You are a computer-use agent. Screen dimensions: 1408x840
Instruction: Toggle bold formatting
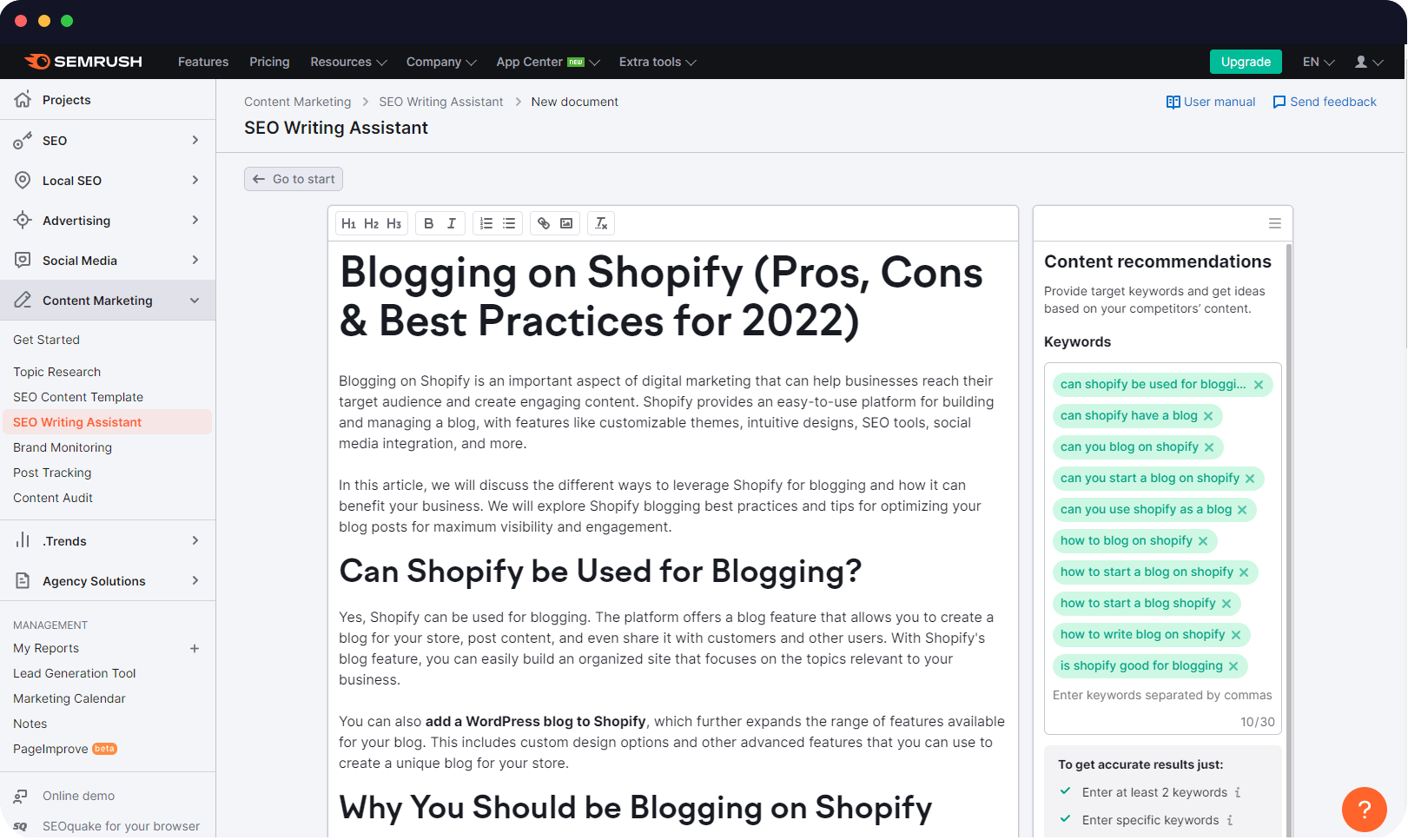pyautogui.click(x=428, y=223)
